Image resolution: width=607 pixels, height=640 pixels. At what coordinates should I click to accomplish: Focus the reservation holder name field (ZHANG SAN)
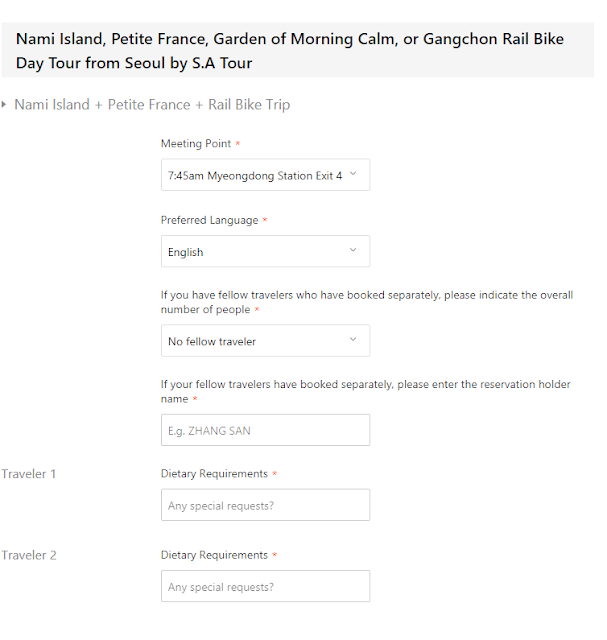(265, 430)
